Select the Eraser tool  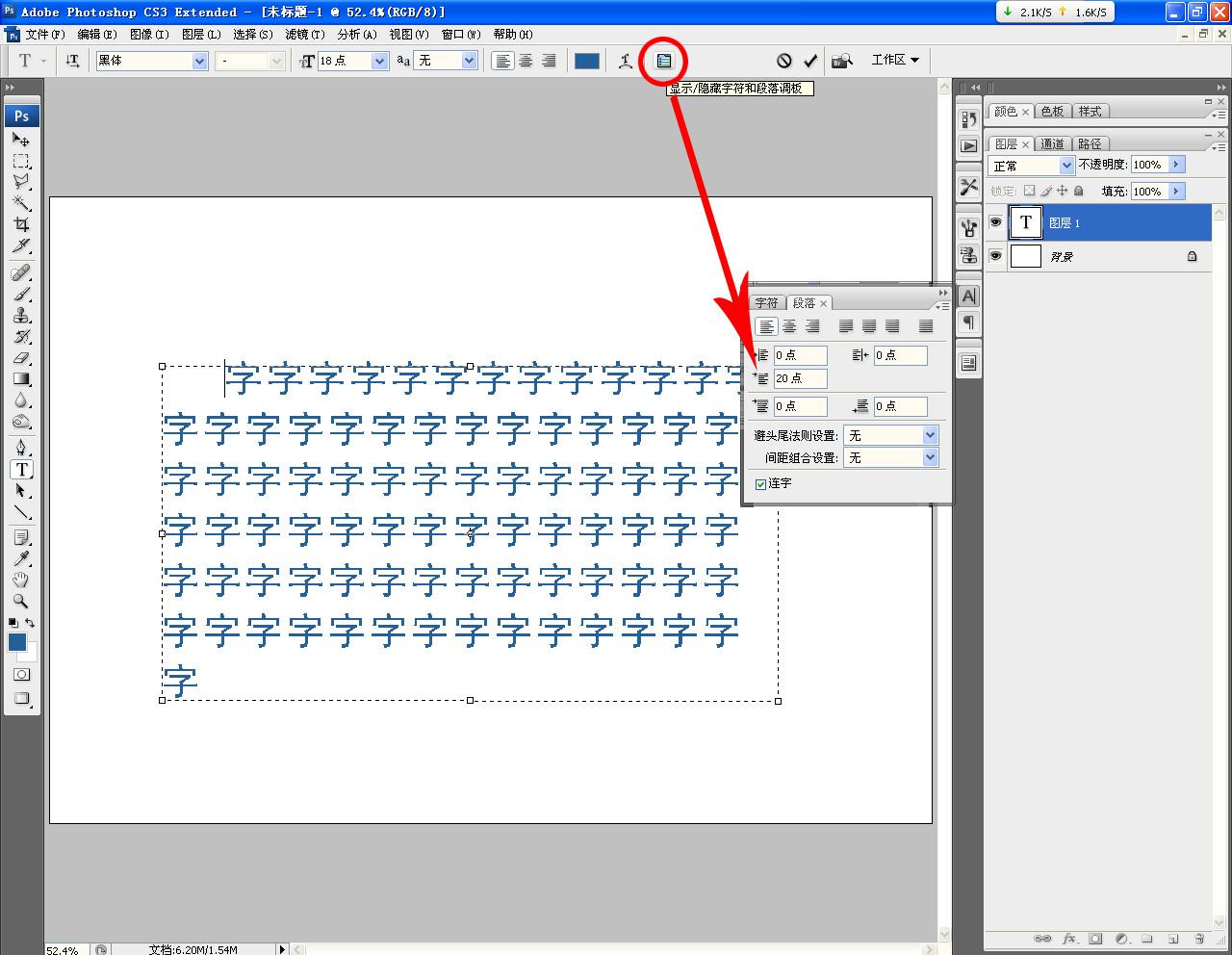point(21,358)
